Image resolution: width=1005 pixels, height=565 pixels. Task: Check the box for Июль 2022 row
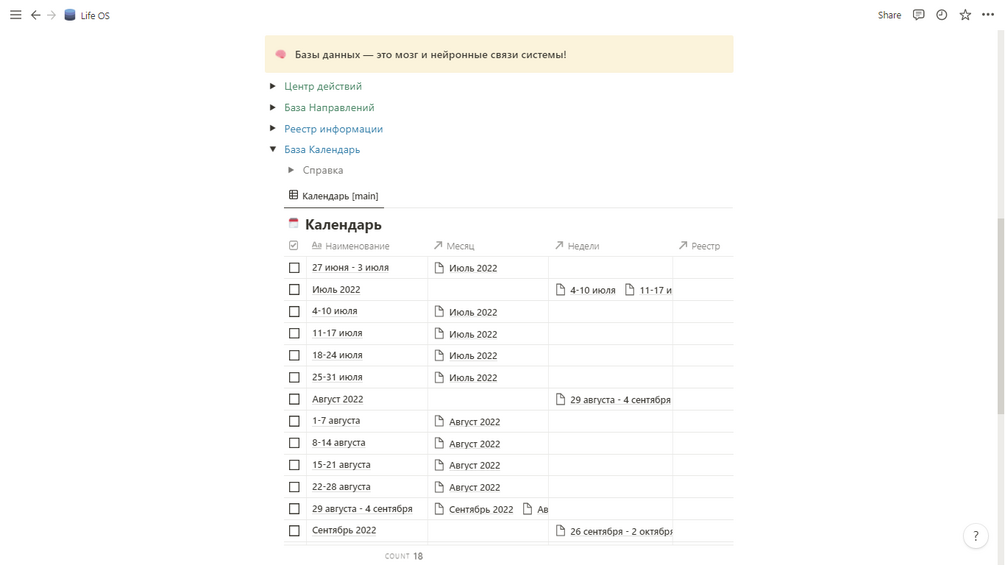pos(294,290)
